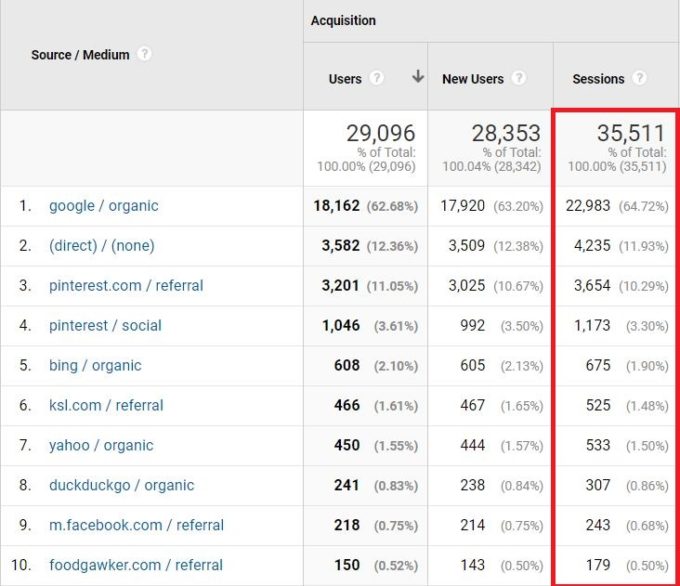Select pinterest.com referral new users 3,025
The image size is (680, 586).
click(467, 285)
